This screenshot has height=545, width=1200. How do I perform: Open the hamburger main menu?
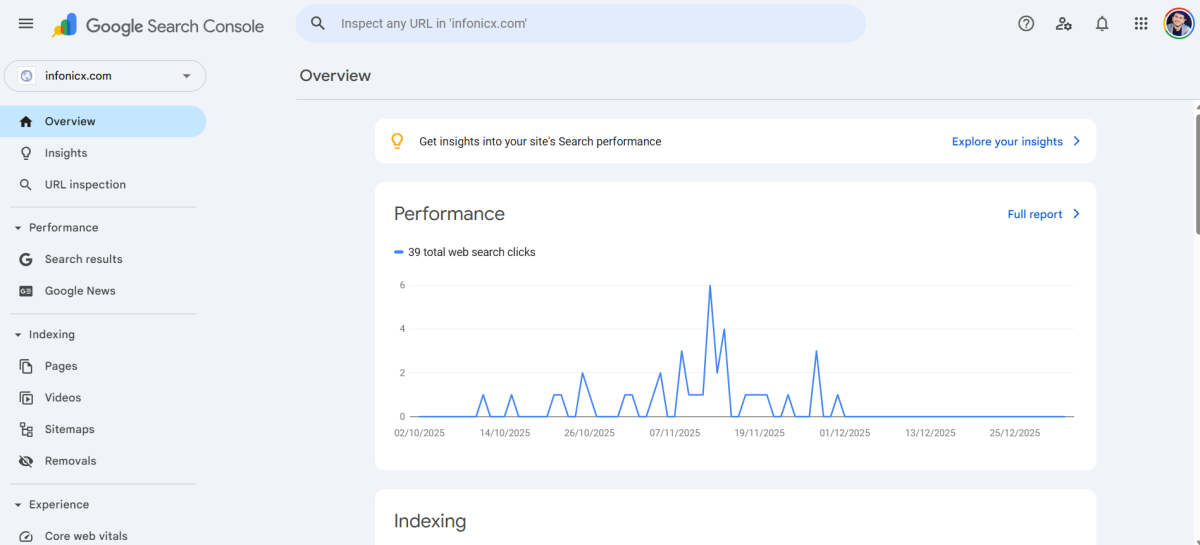tap(26, 24)
